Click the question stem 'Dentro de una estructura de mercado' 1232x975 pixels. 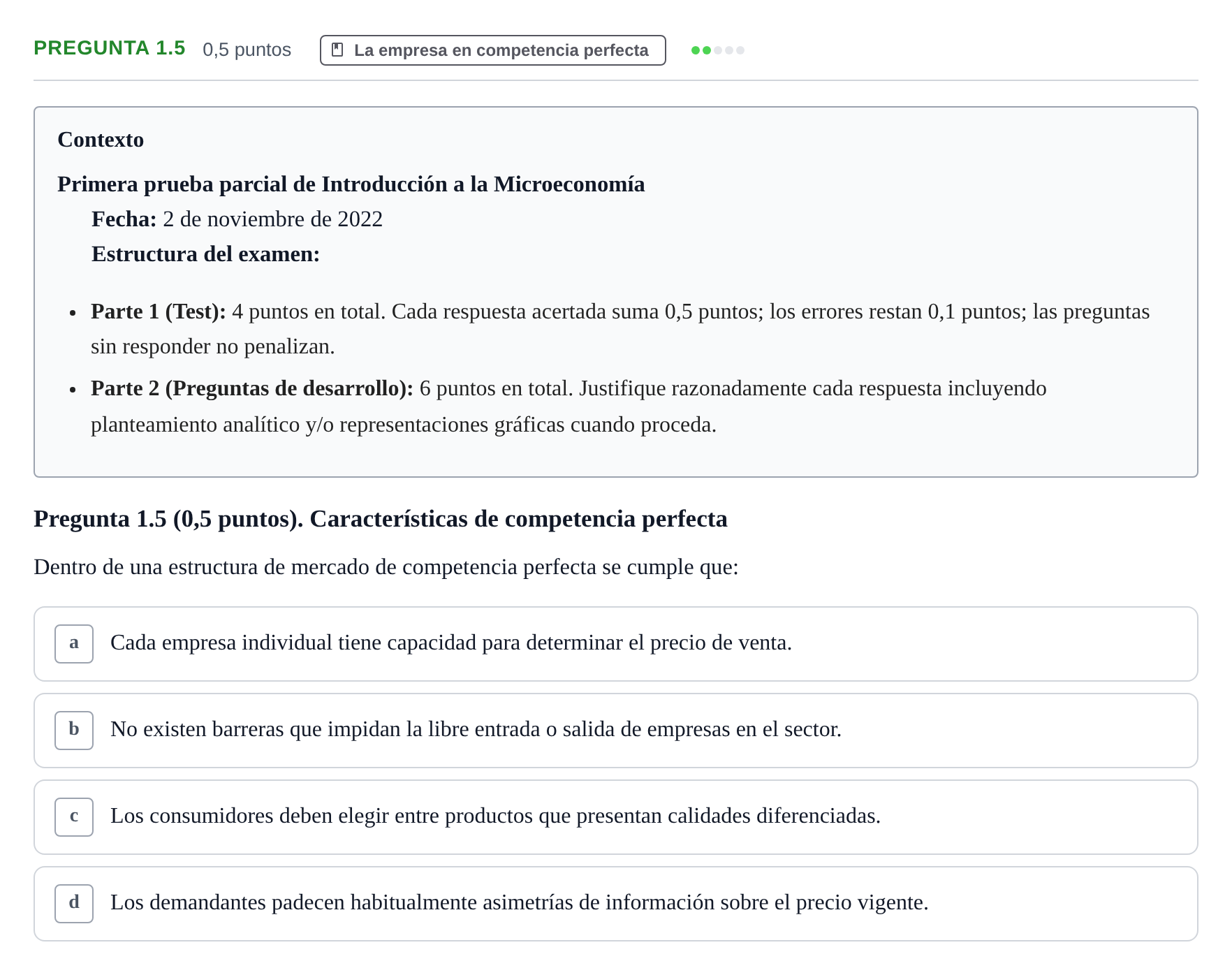(x=386, y=567)
